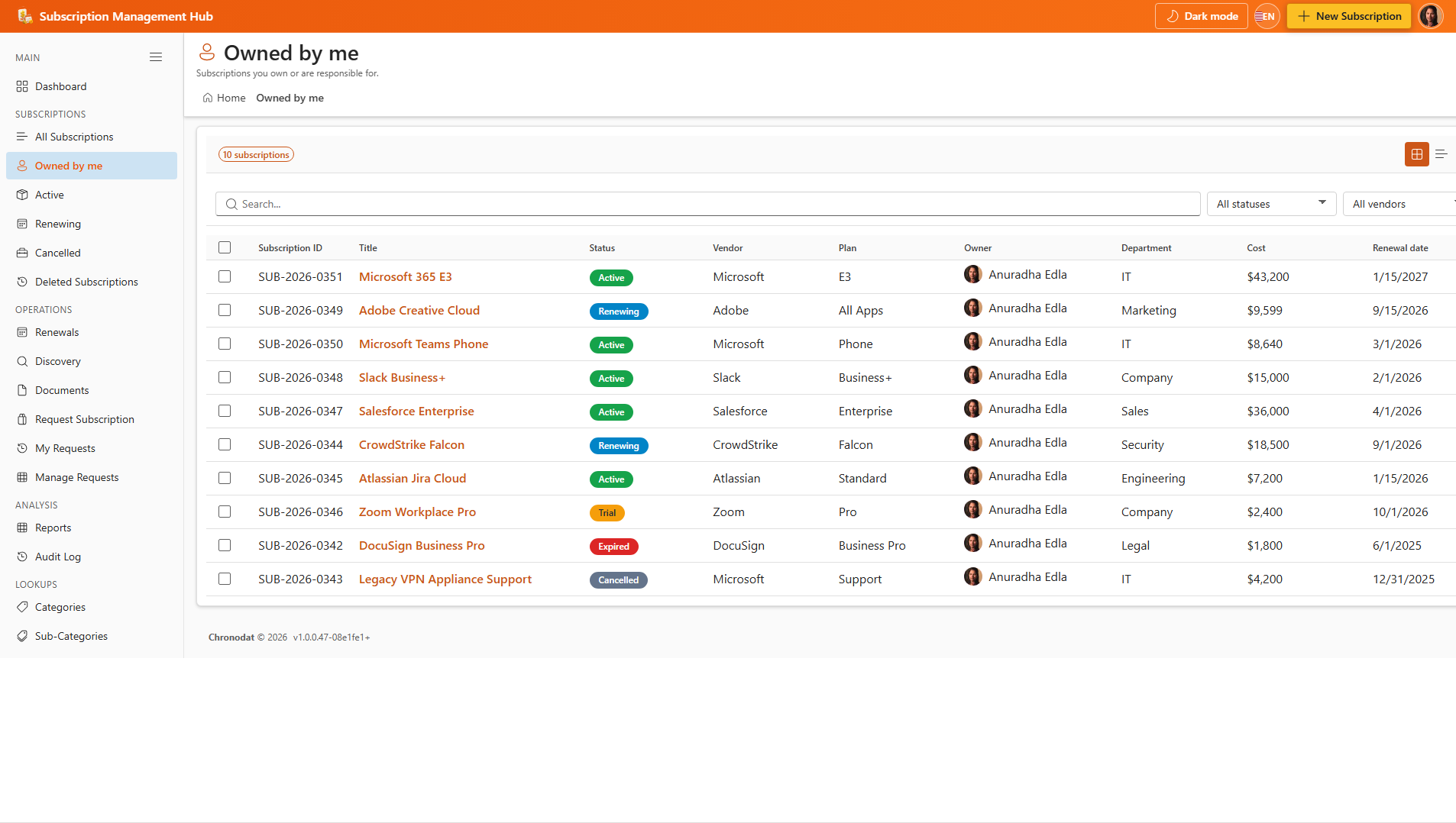
Task: Tick the Microsoft Teams Phone row checkbox
Action: (225, 344)
